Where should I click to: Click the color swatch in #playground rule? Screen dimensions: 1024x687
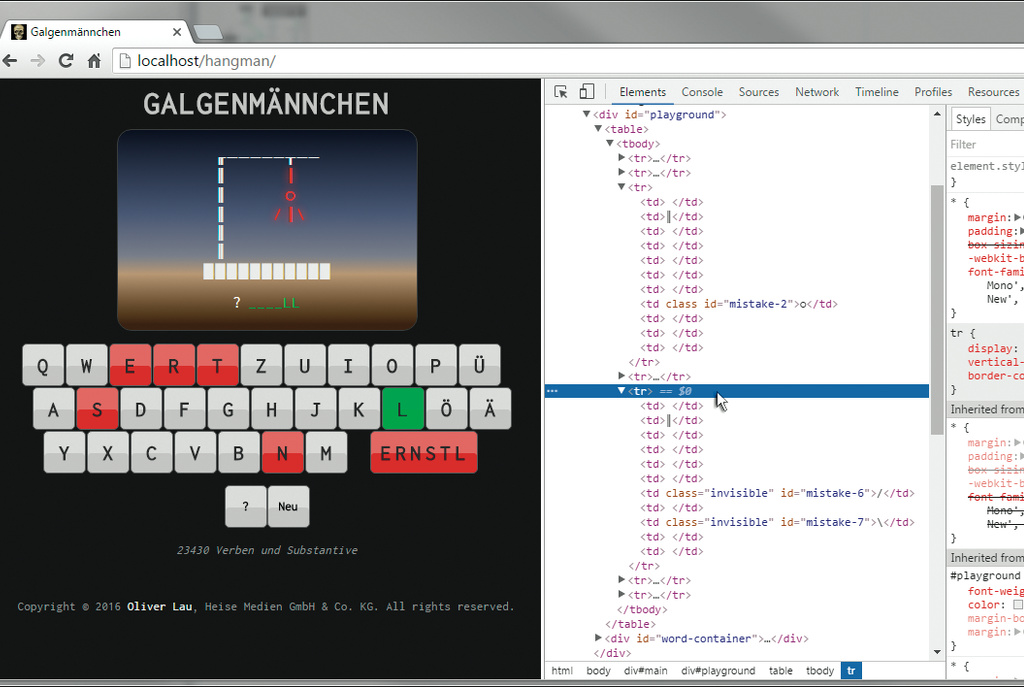click(1017, 605)
